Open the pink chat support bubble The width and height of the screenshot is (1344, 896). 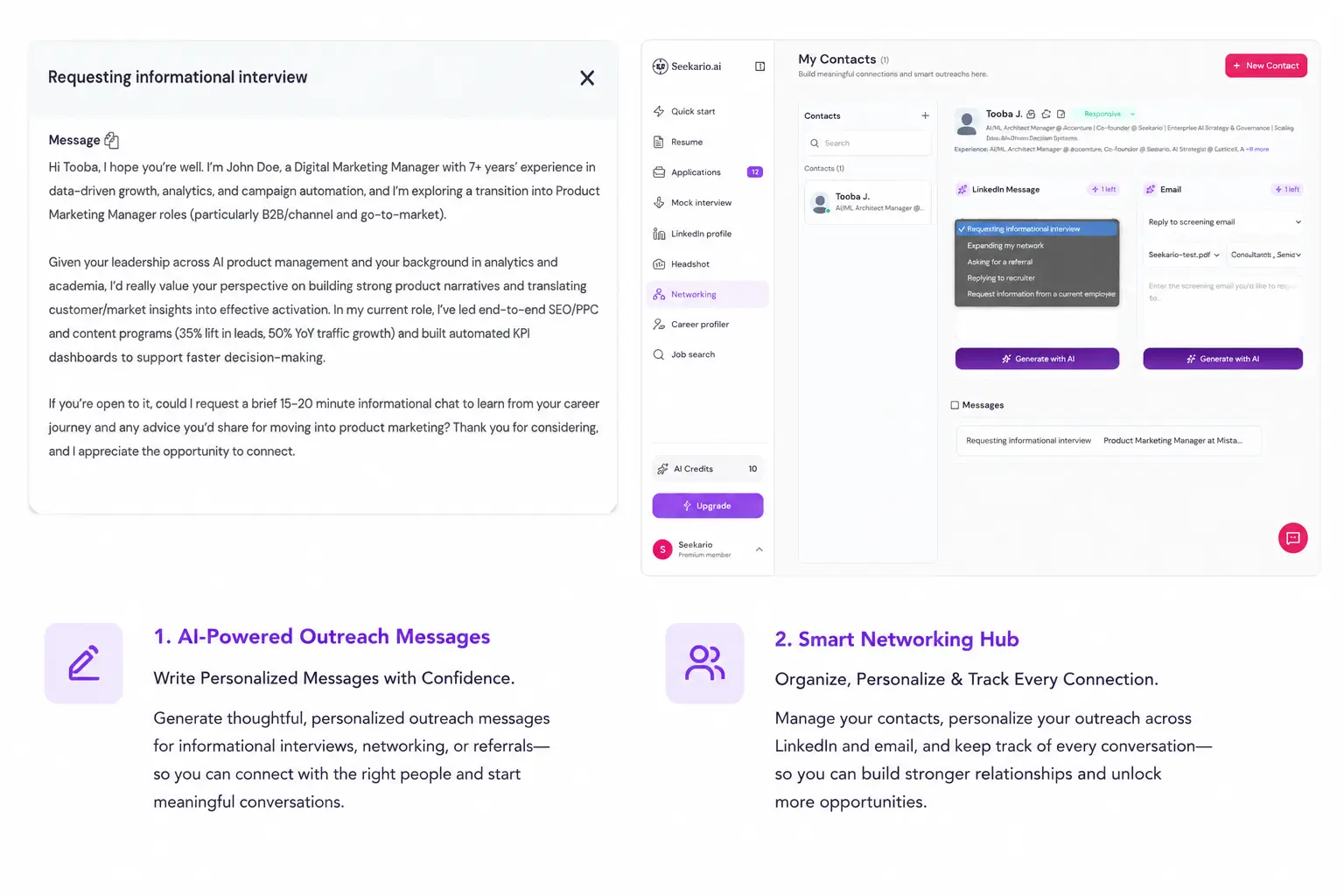coord(1292,538)
